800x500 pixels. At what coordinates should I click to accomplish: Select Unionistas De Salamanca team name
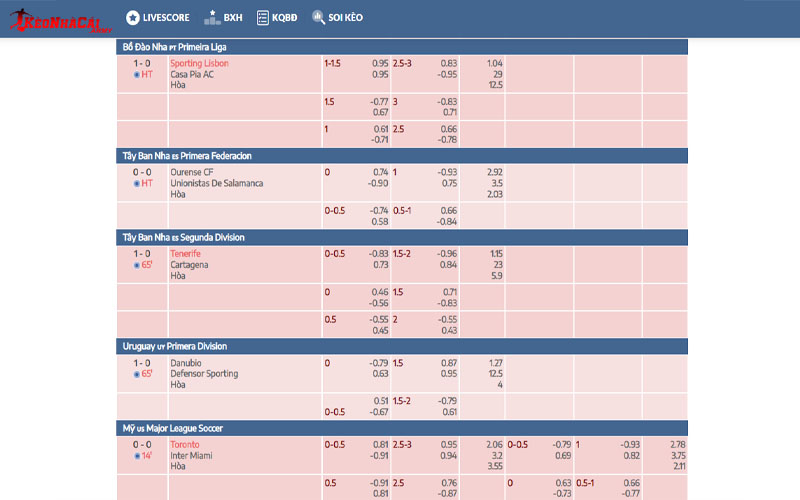click(x=216, y=183)
